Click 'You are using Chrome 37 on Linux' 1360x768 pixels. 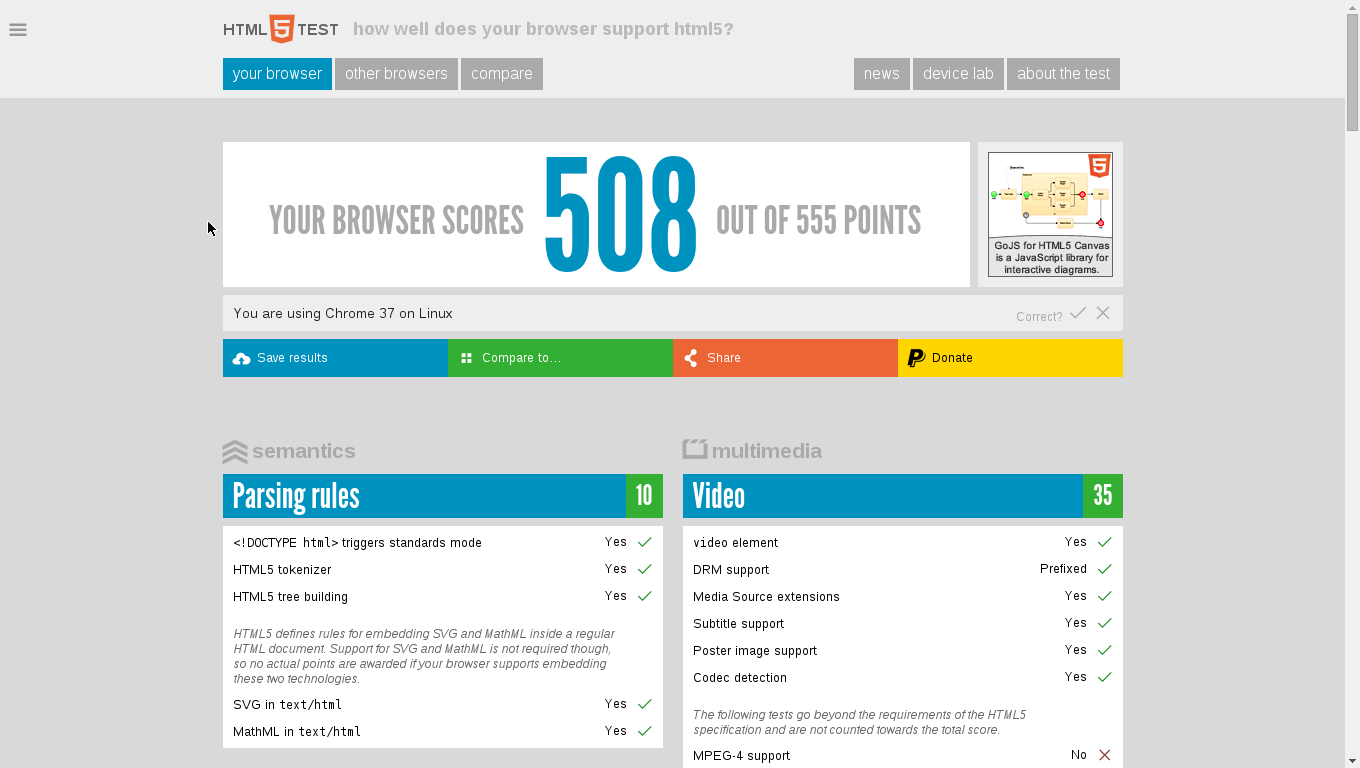coord(343,313)
